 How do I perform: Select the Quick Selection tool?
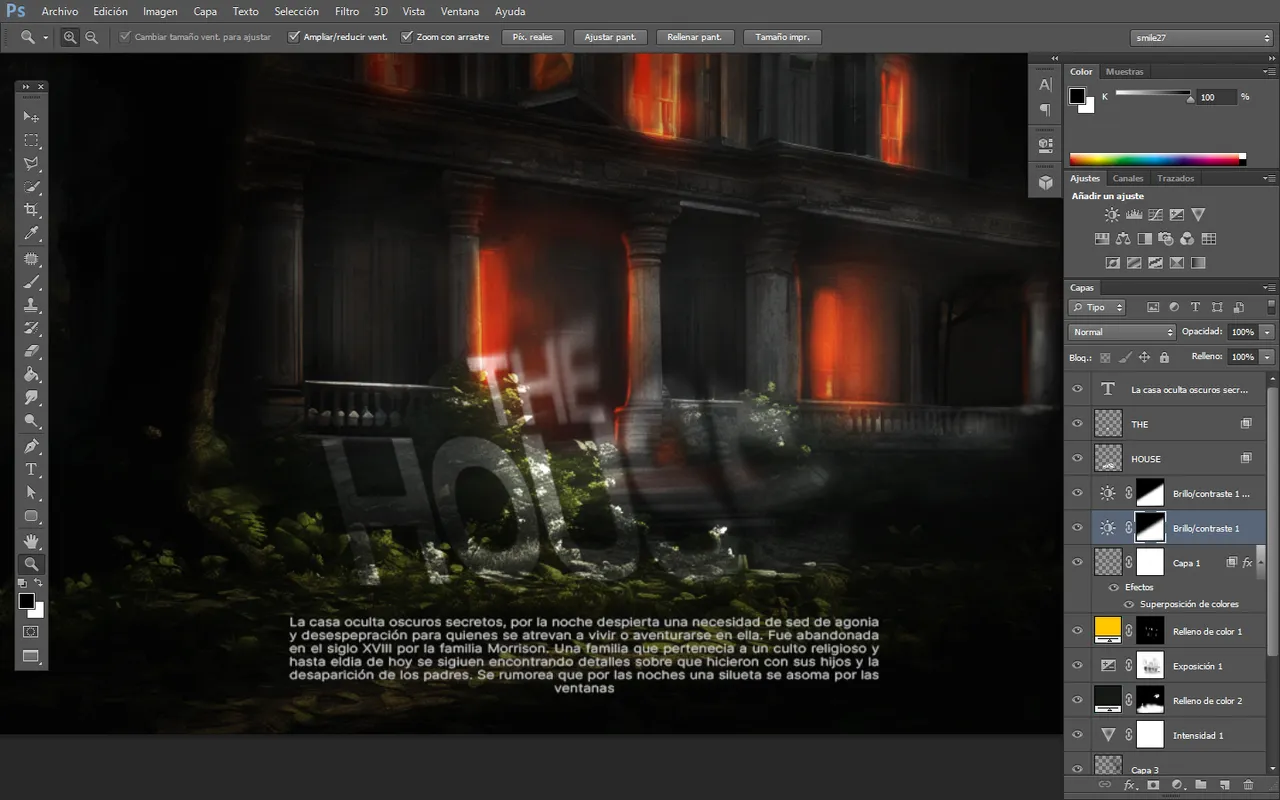tap(31, 187)
